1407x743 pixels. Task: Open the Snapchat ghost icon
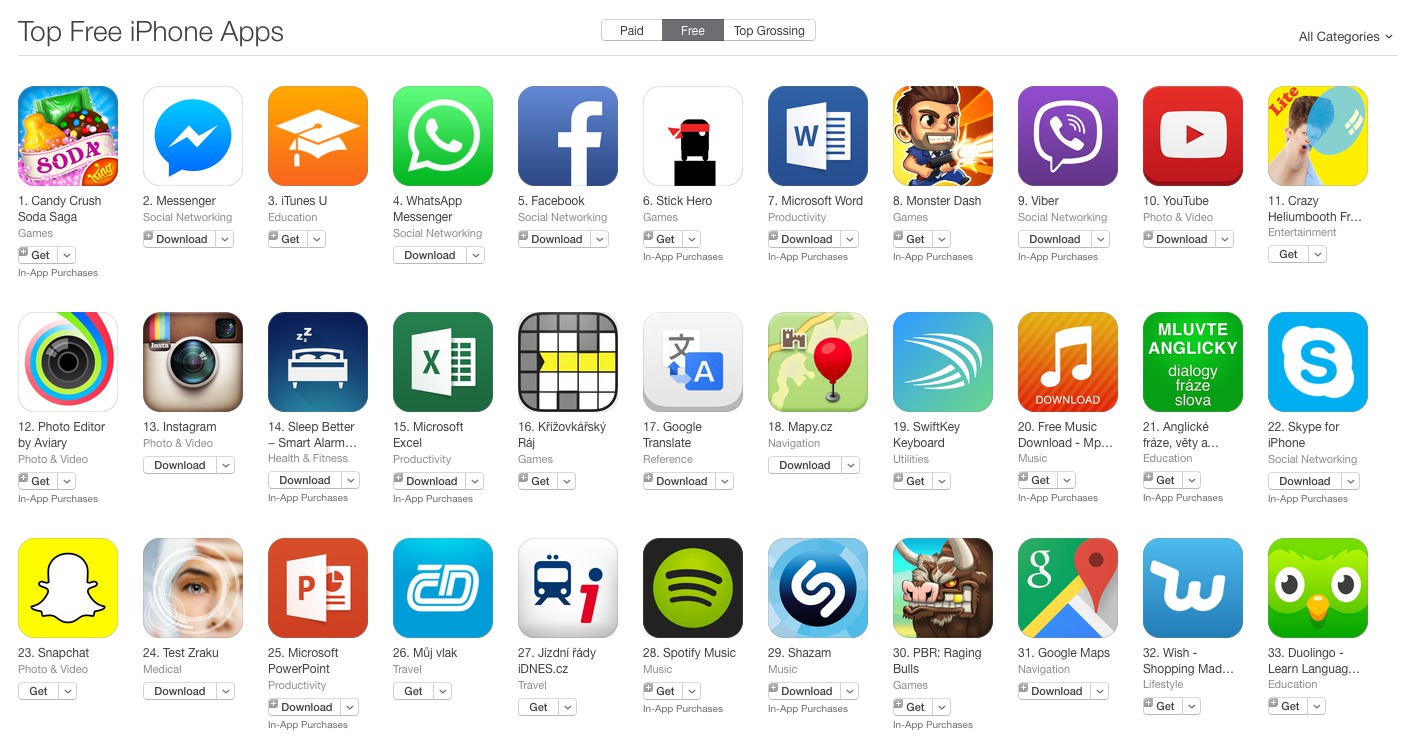coord(68,588)
